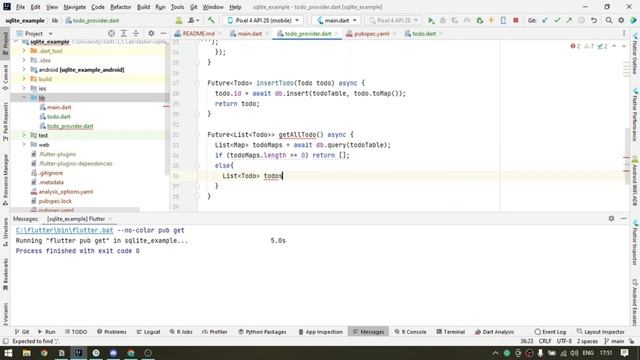The height and width of the screenshot is (360, 640).
Task: Run the app with the green play icon
Action: click(x=431, y=20)
